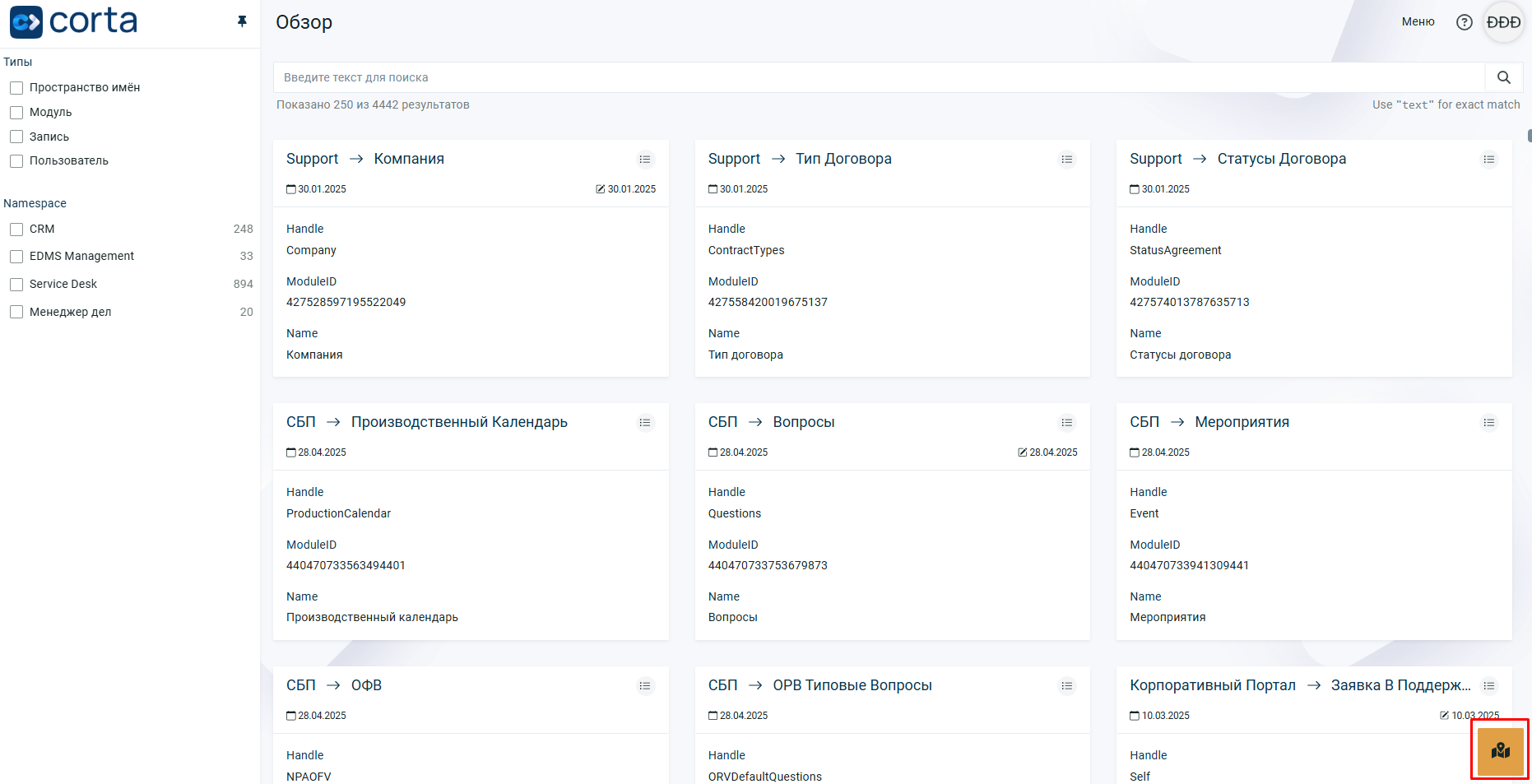1532x784 pixels.
Task: Focus the search text input field
Action: click(x=879, y=77)
